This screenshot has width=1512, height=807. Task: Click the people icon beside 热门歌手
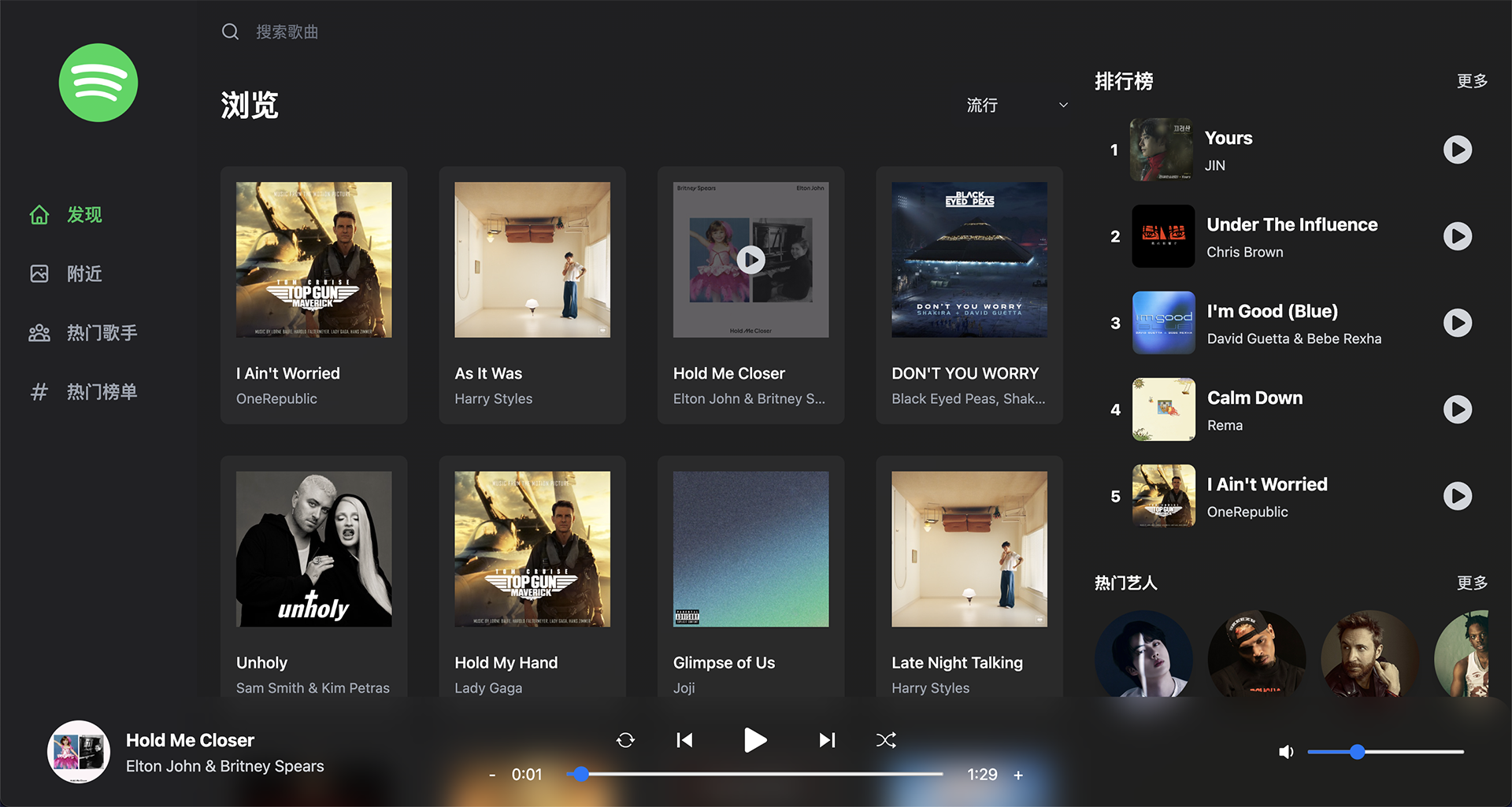pyautogui.click(x=39, y=333)
